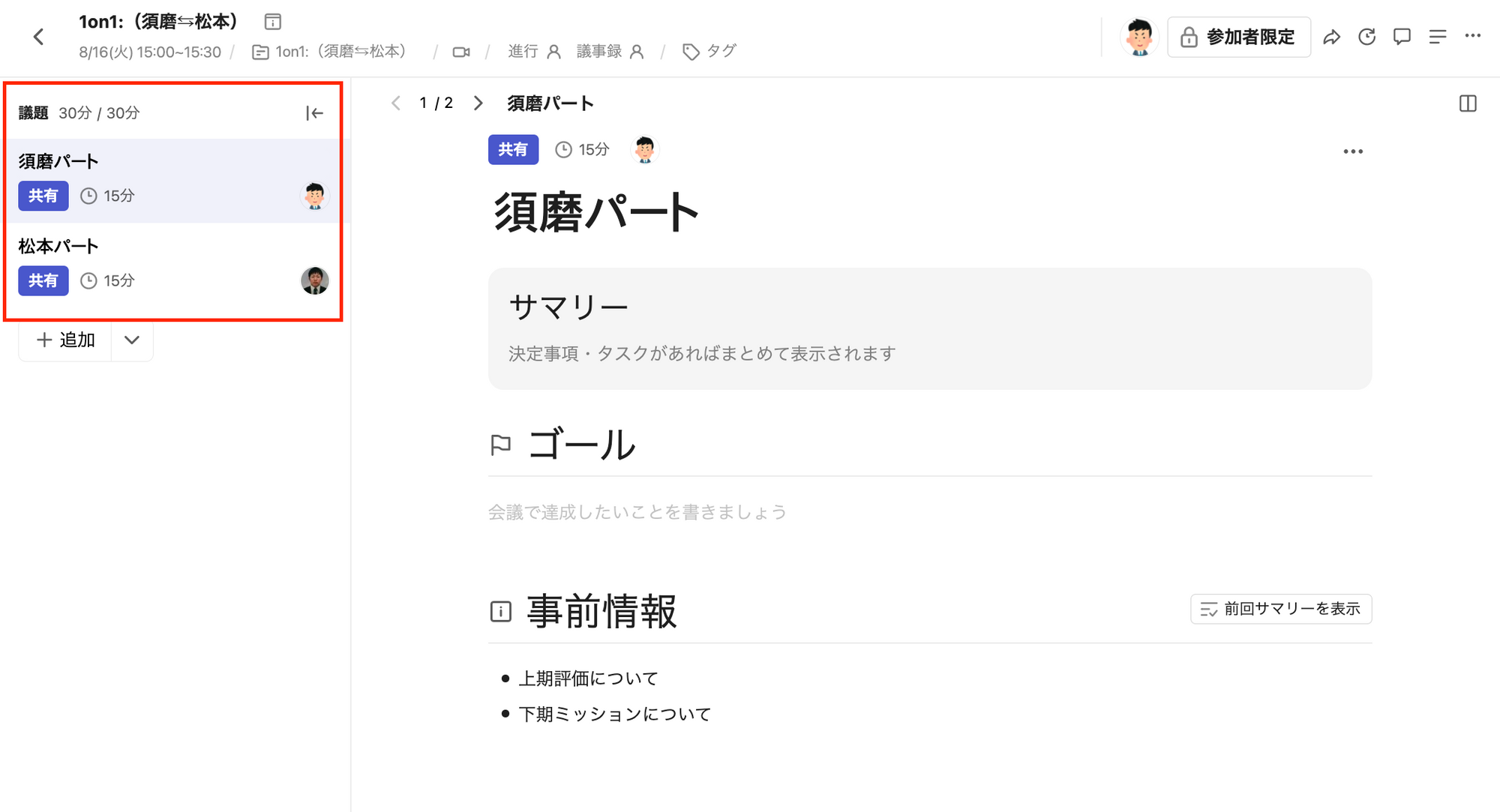Click the 15分 duration indicator in content
The height and width of the screenshot is (812, 1500).
point(582,150)
